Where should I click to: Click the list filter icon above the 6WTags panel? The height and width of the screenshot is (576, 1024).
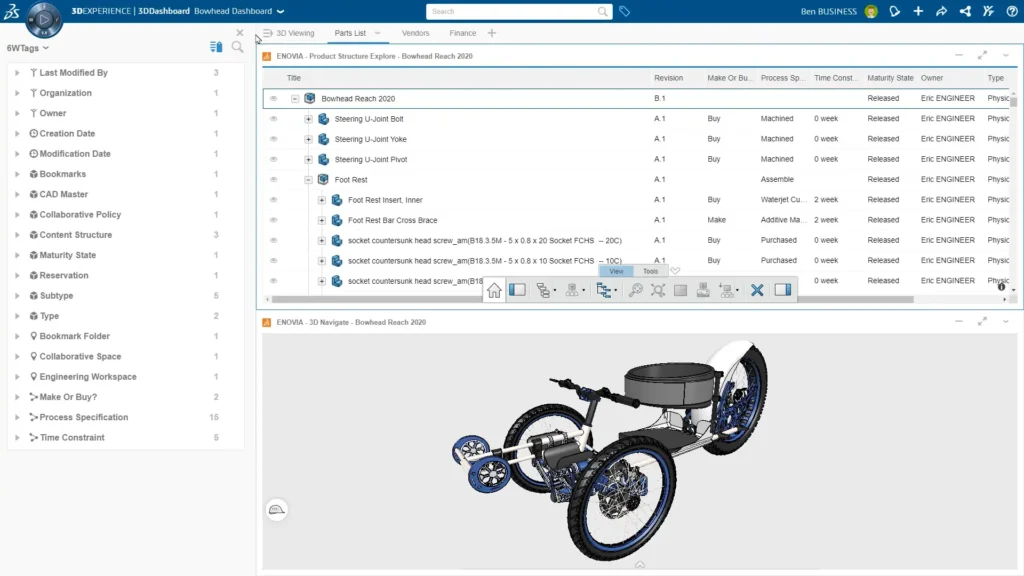(216, 47)
